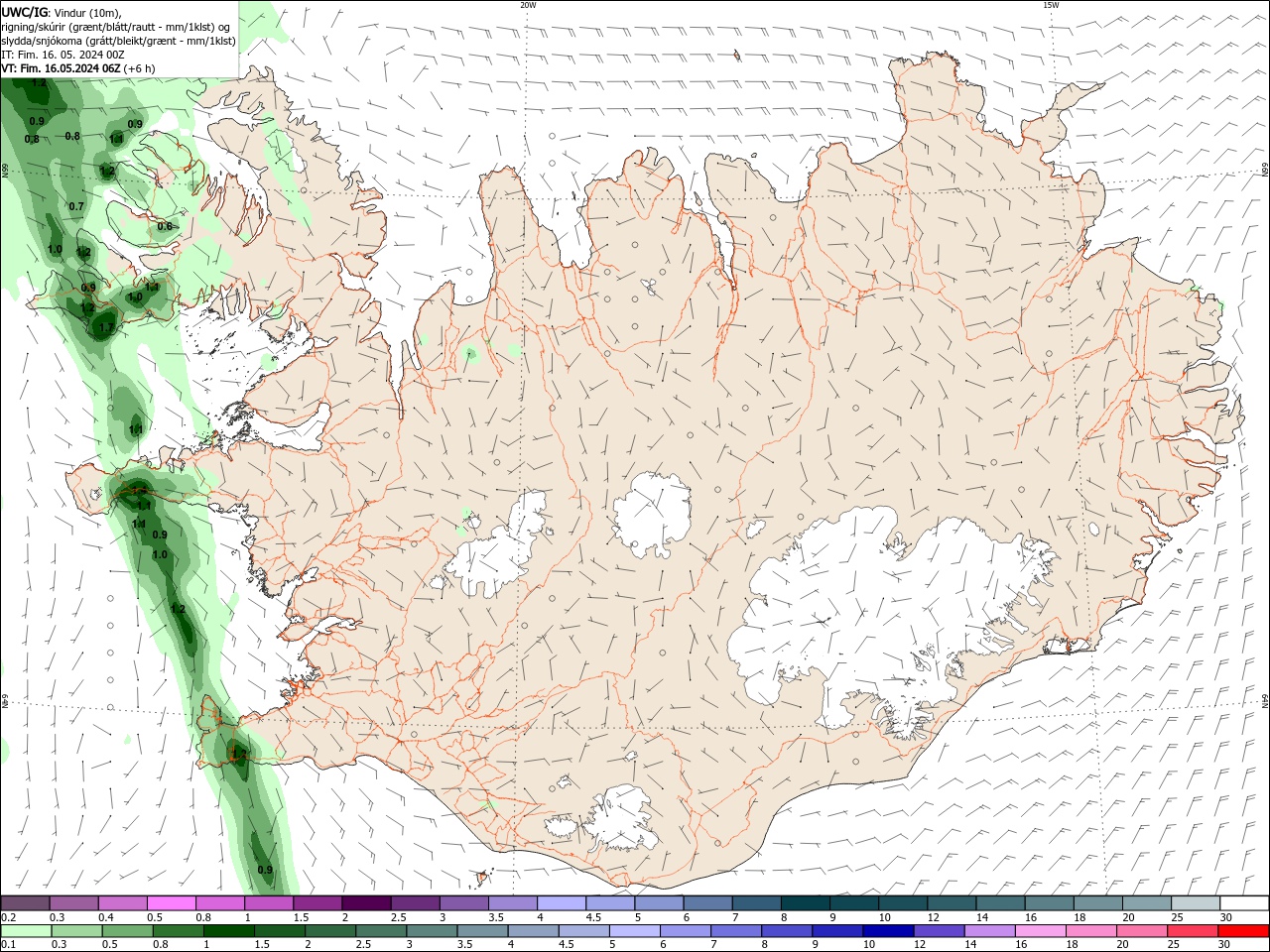Click the pure red 30 mm rain swatch
Screen dimensions: 1270x952
point(1243,931)
